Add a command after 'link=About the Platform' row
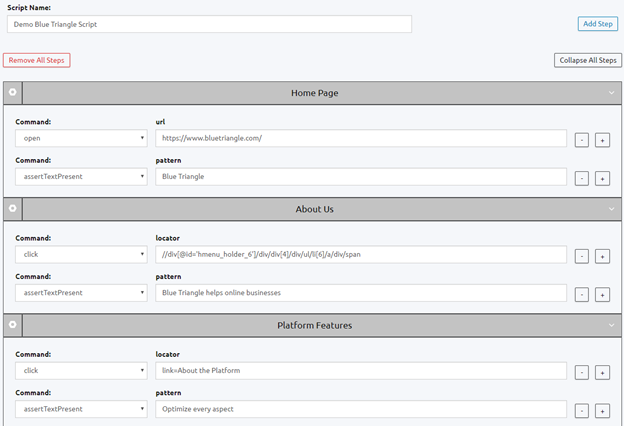The height and width of the screenshot is (426, 624). click(603, 373)
